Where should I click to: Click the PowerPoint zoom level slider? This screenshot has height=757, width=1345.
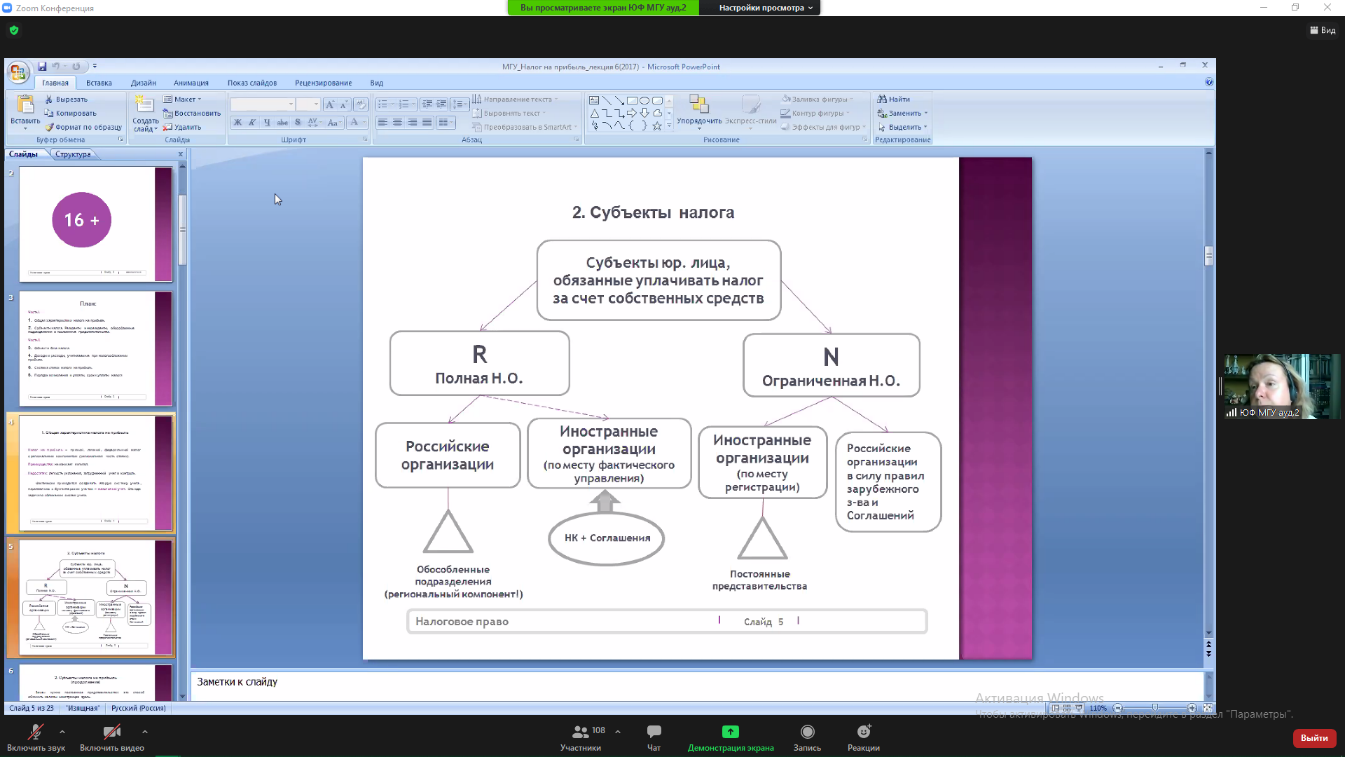click(1155, 707)
